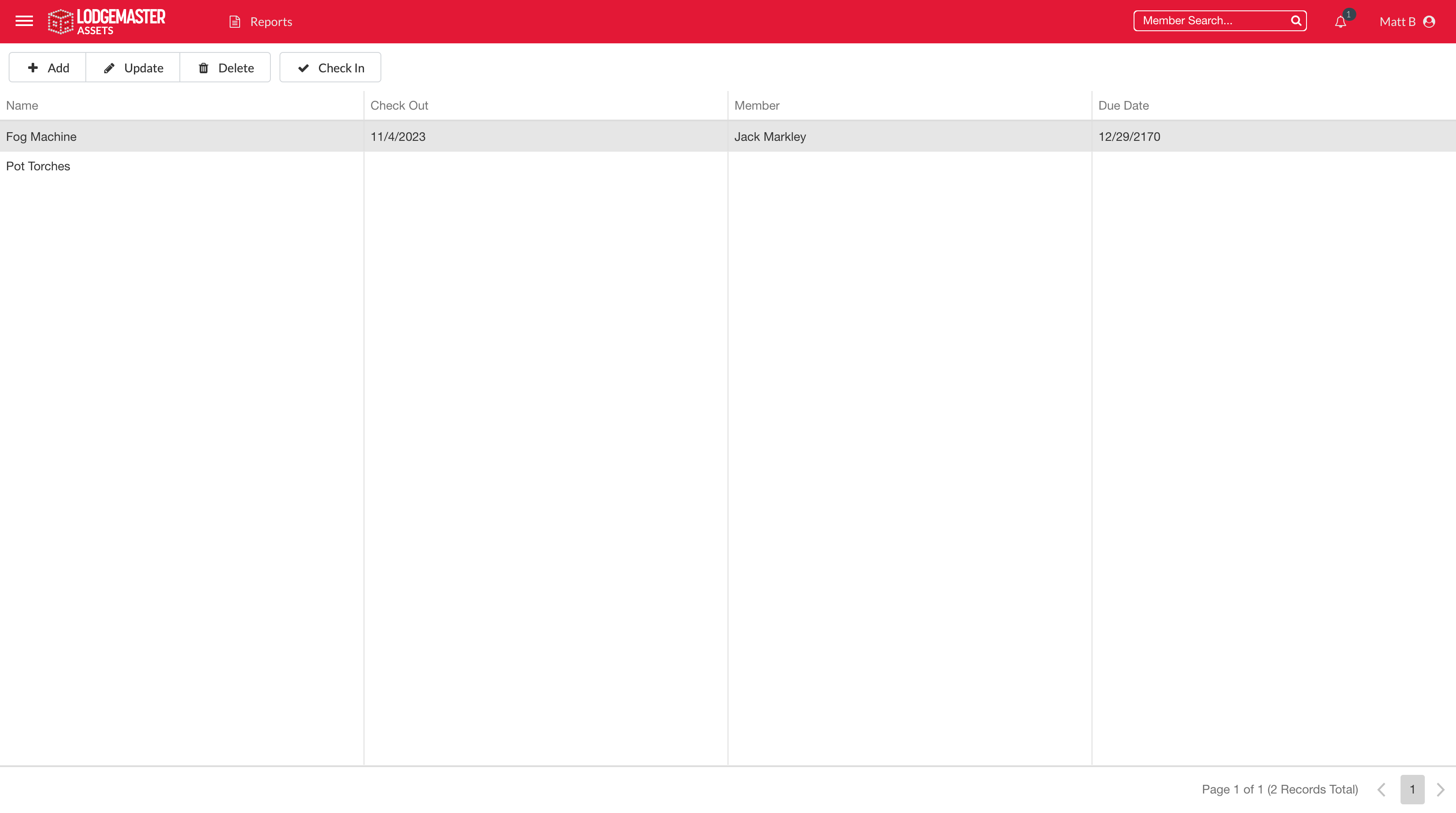Sort by Check Out column header
Viewport: 1456px width, 813px height.
[399, 106]
